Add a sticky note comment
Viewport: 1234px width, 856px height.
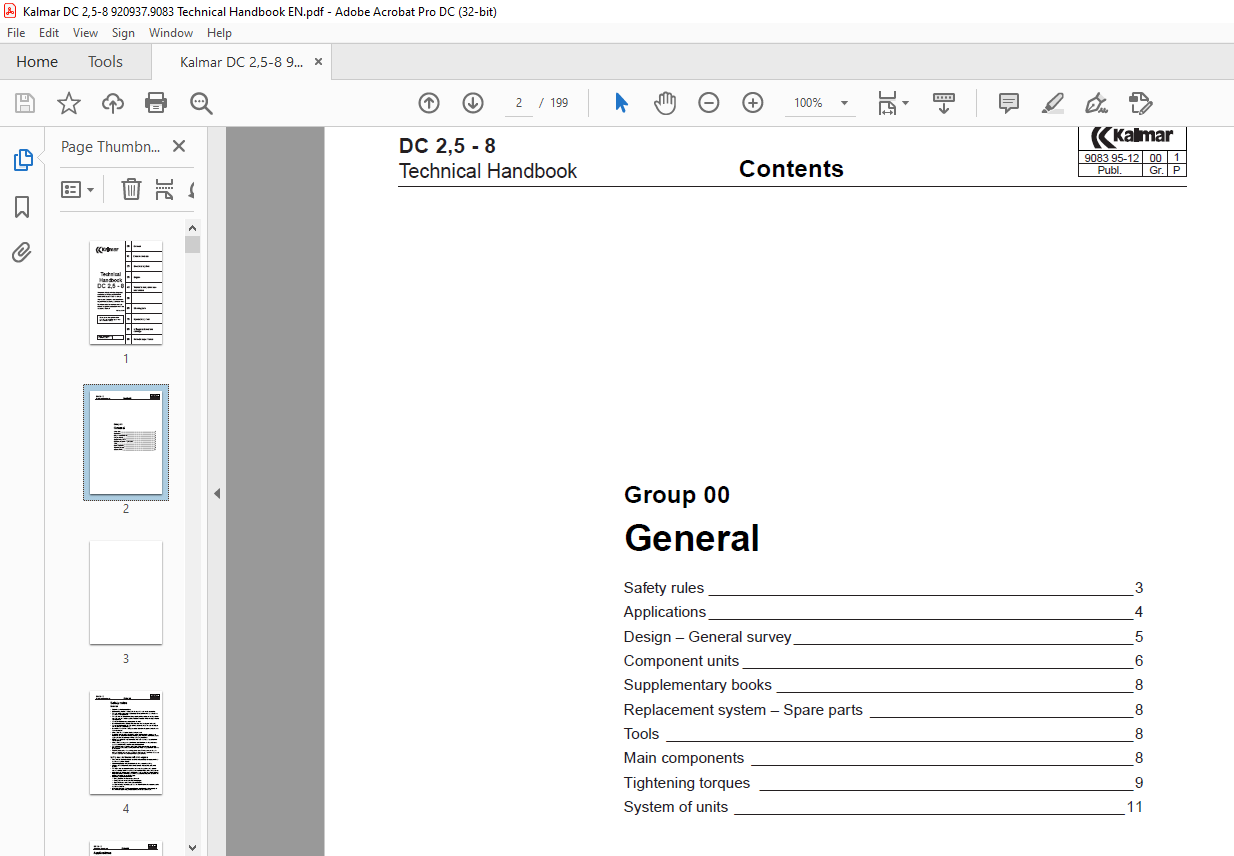point(1009,103)
